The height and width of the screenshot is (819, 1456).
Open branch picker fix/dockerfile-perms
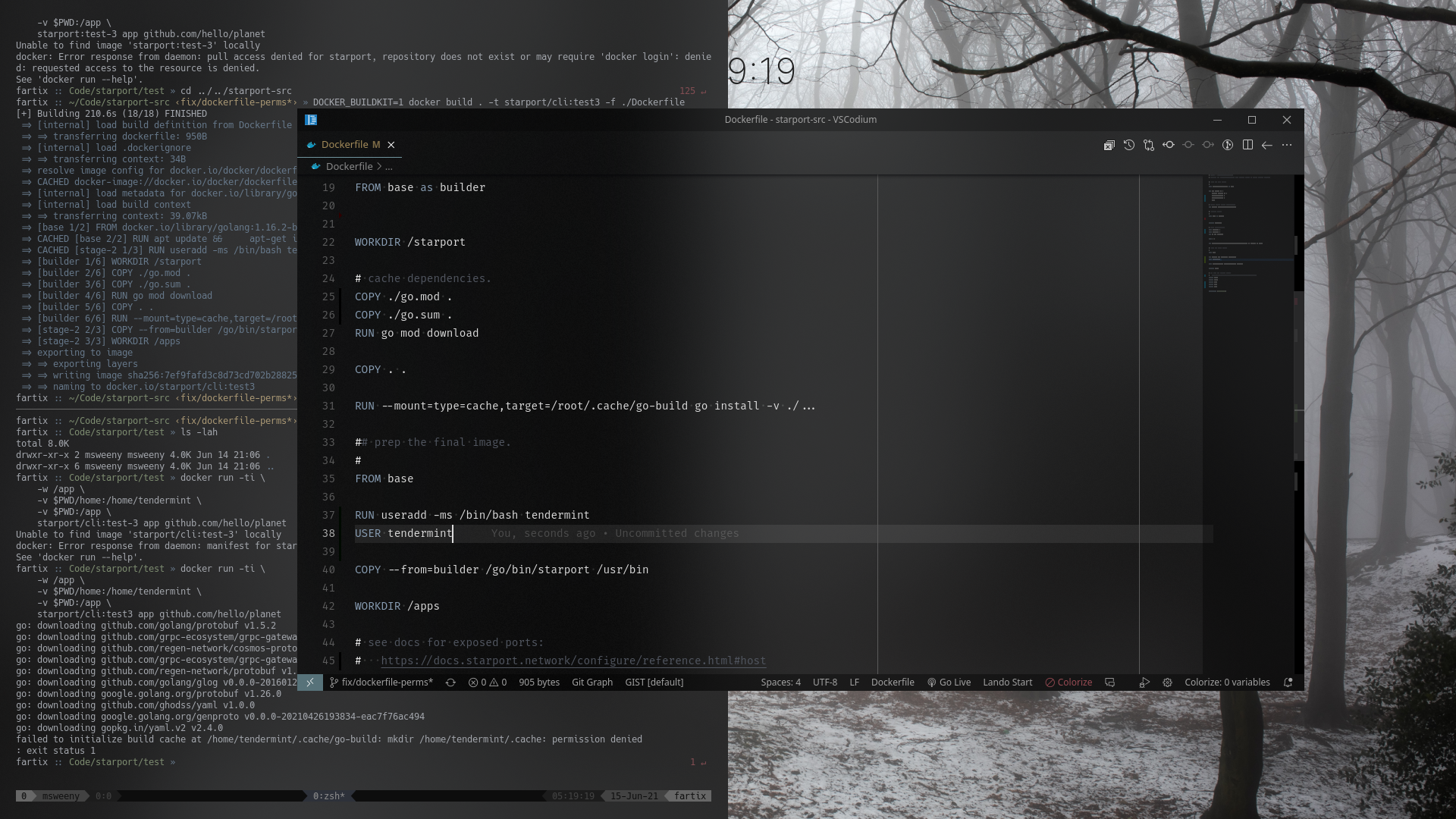[381, 682]
